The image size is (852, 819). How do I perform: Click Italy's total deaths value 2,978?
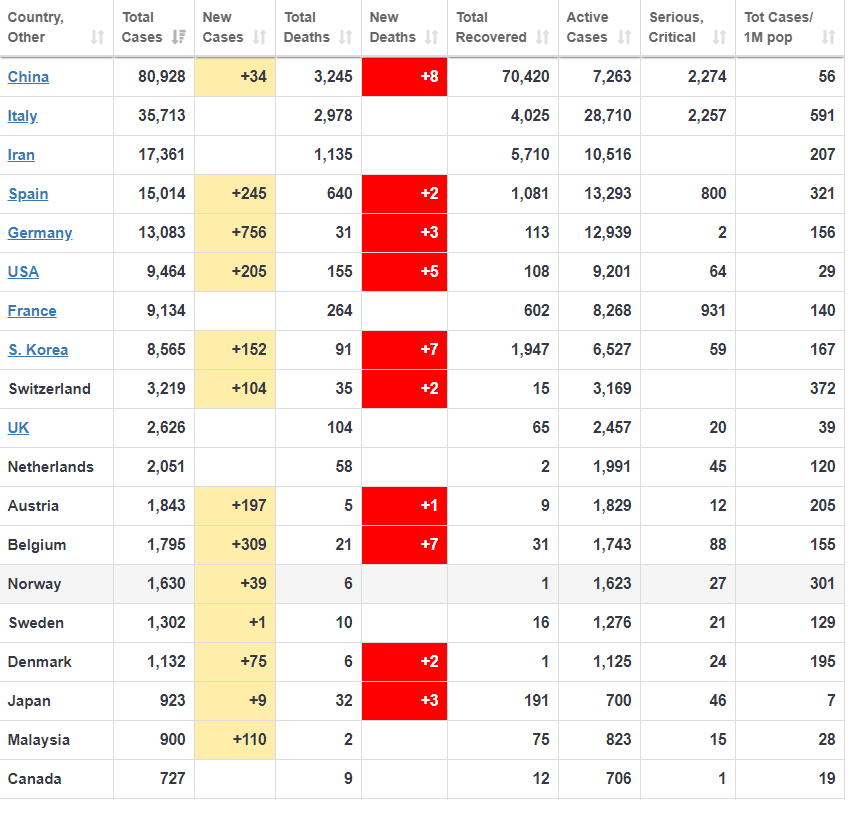[x=333, y=116]
